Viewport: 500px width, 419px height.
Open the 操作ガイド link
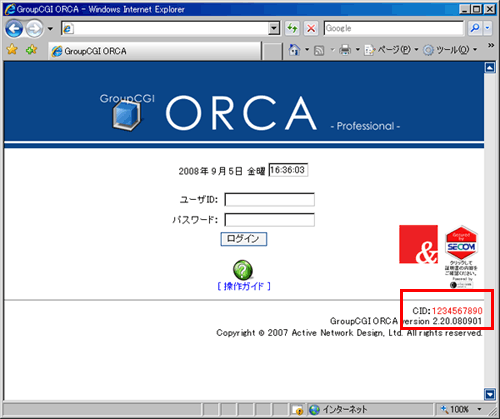[x=244, y=286]
